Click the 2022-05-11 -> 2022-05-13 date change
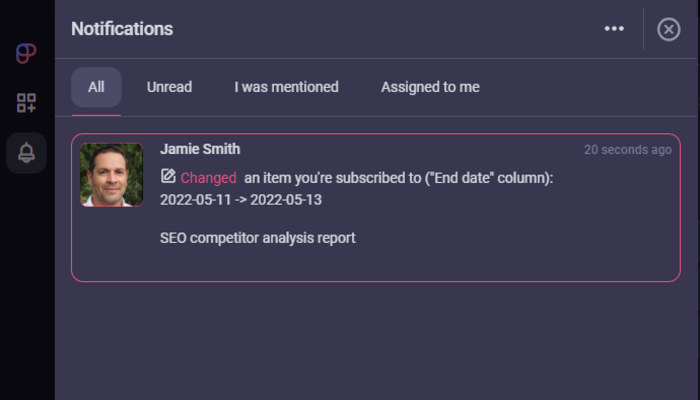Viewport: 700px width, 400px height. [241, 199]
